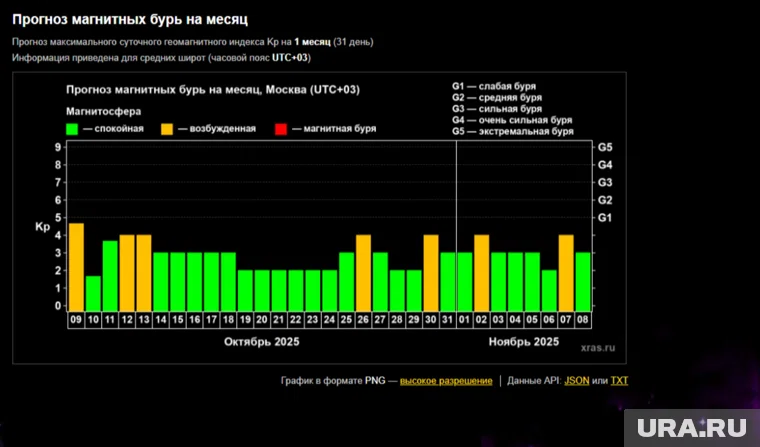Click the page heading "Прогноз магнитных бурь на месяц"

click(x=130, y=19)
